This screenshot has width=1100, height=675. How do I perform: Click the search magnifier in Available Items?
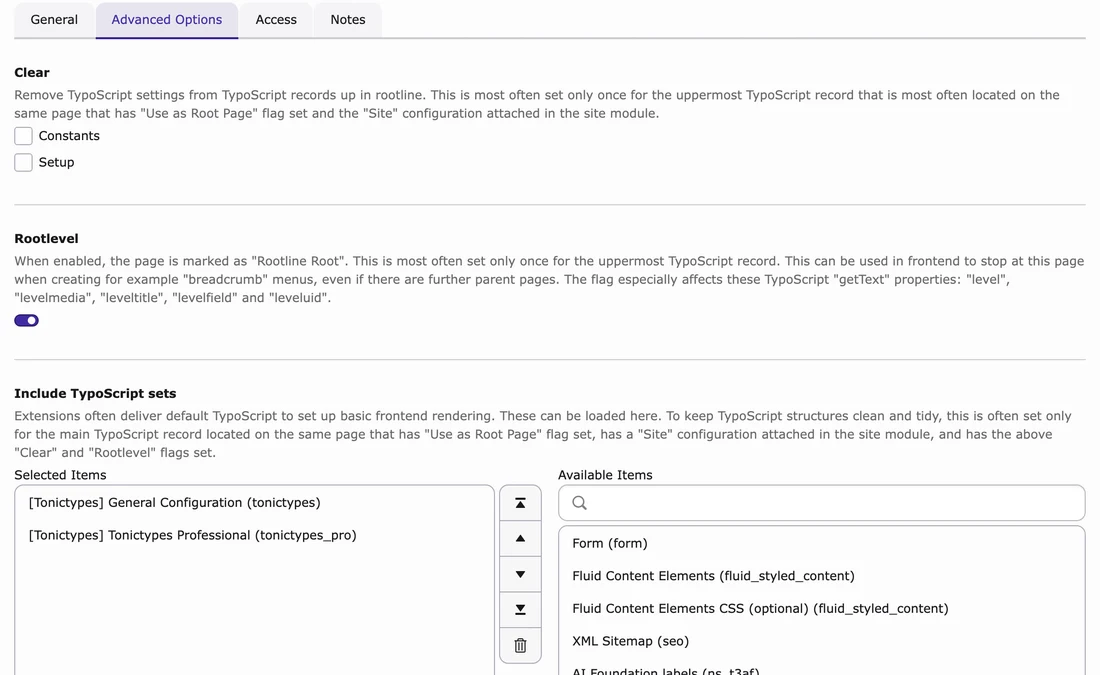pyautogui.click(x=579, y=503)
